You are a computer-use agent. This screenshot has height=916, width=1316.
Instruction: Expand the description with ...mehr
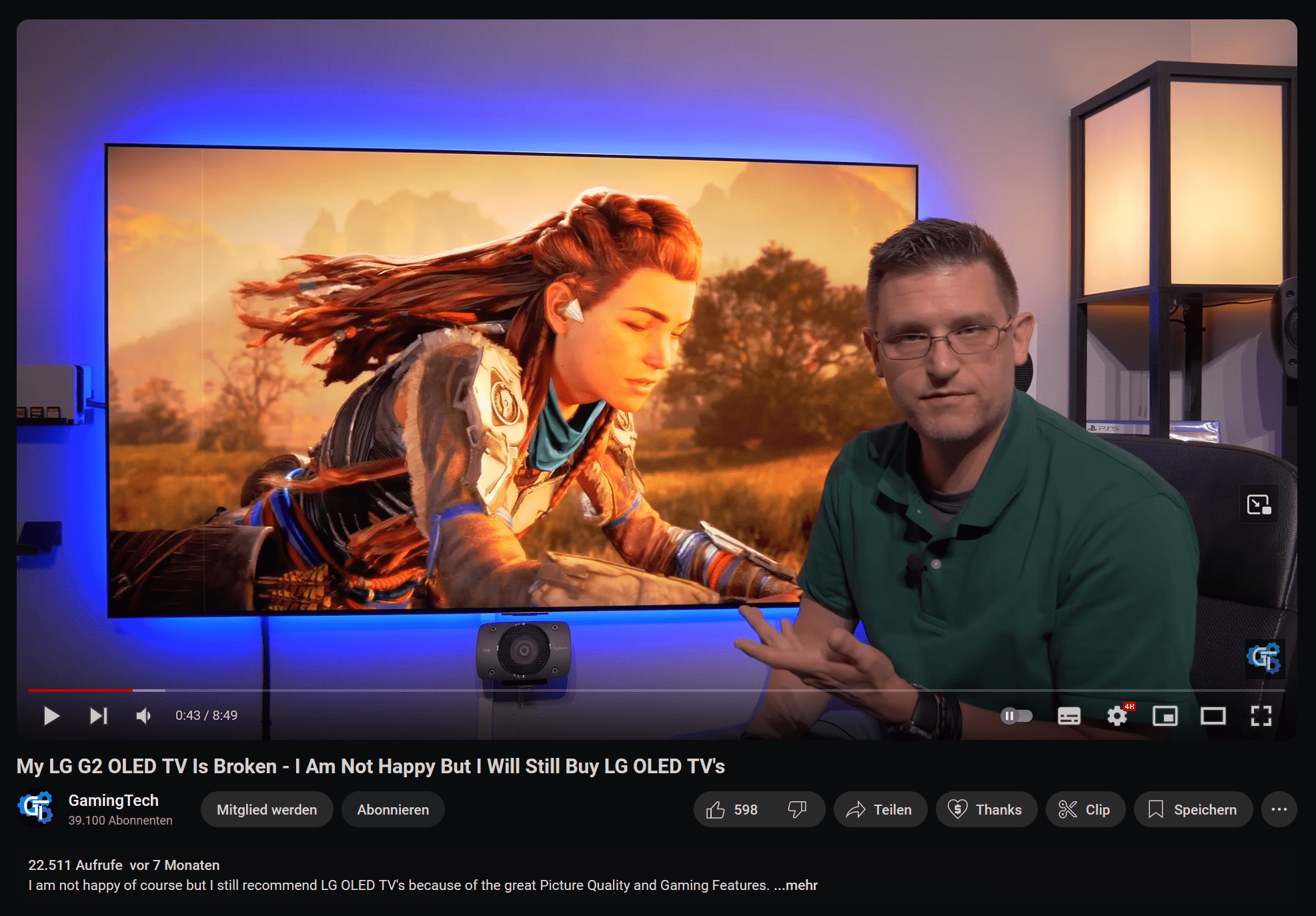[x=796, y=885]
